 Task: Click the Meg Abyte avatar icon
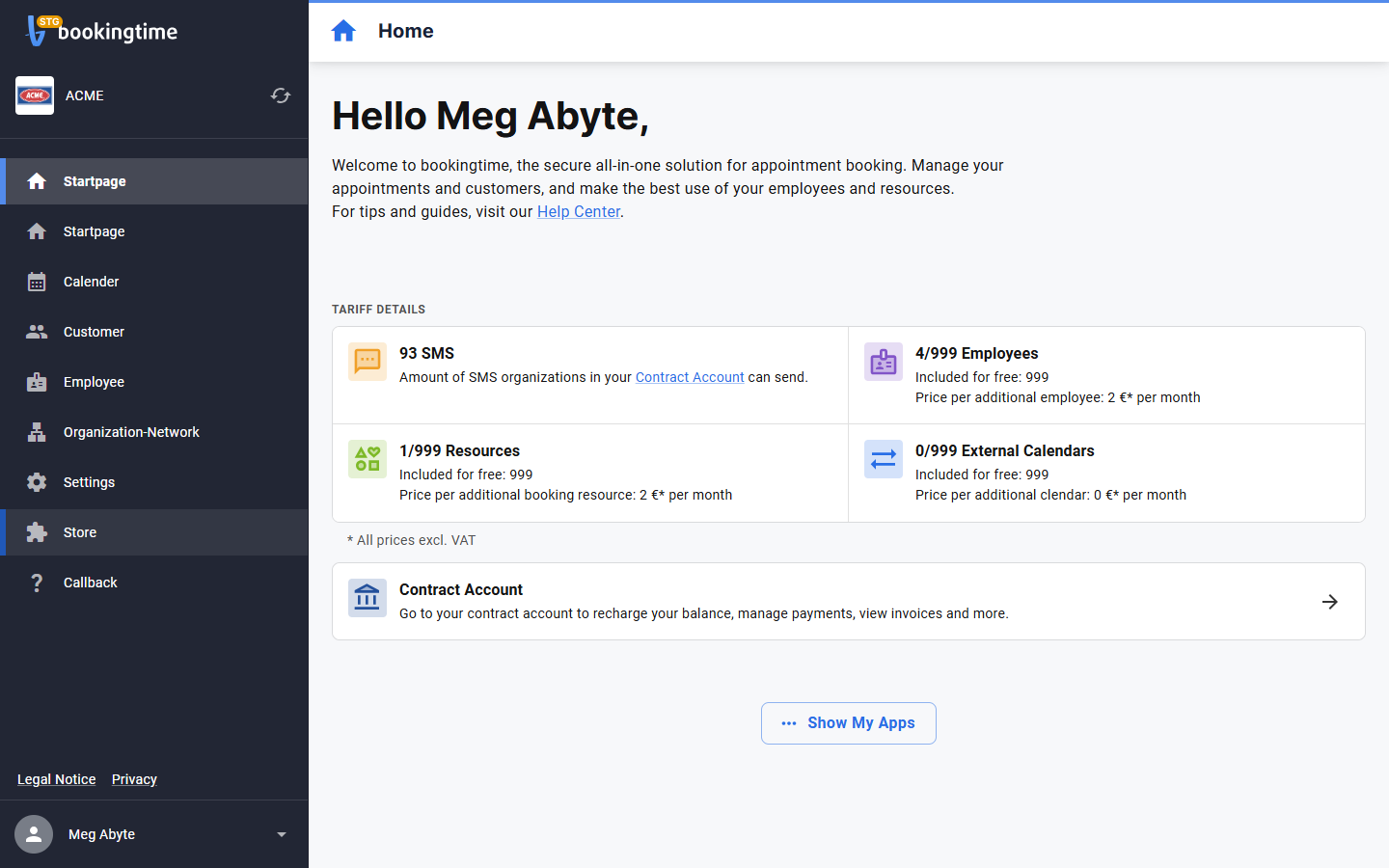34,834
